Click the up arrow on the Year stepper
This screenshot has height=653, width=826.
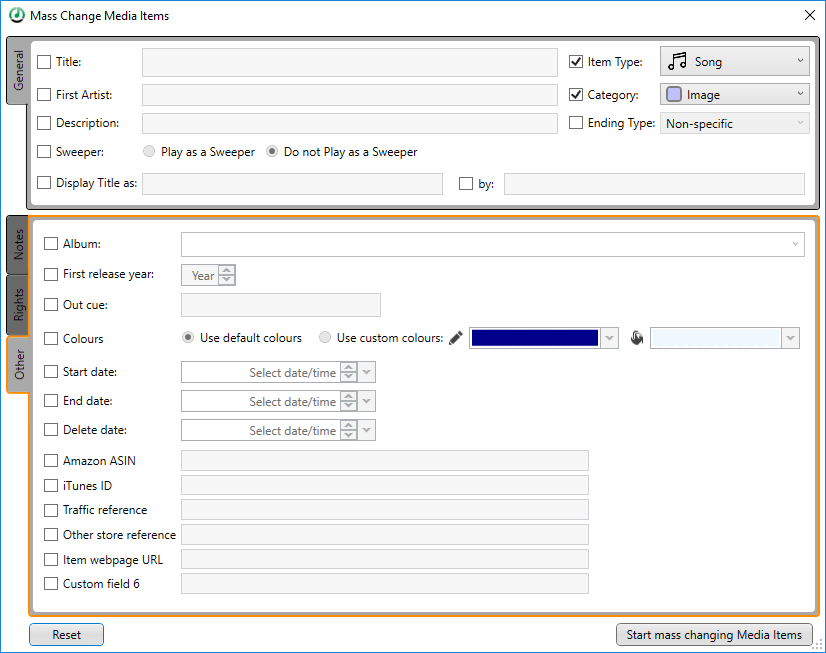tap(229, 270)
